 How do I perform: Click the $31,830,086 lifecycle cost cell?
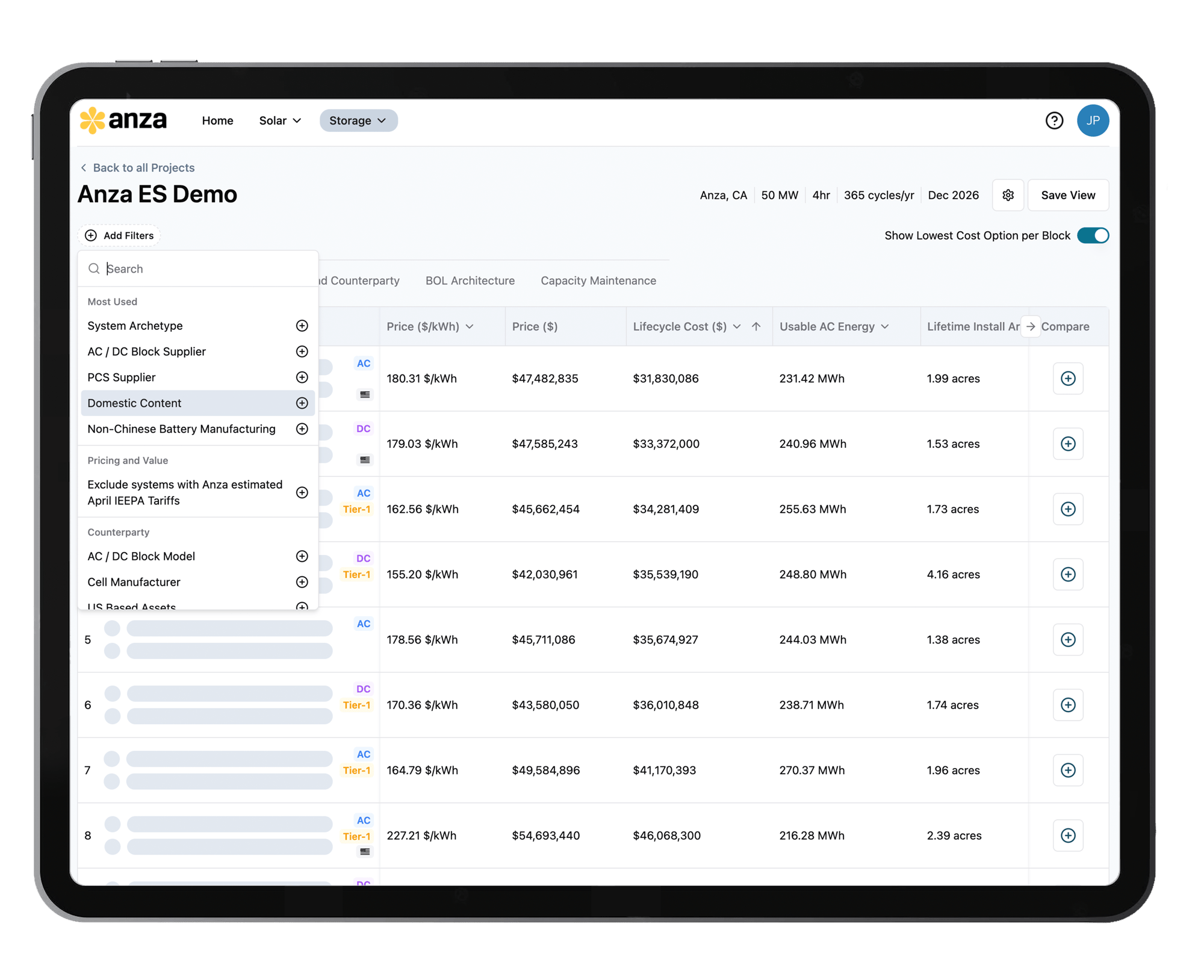(x=666, y=379)
